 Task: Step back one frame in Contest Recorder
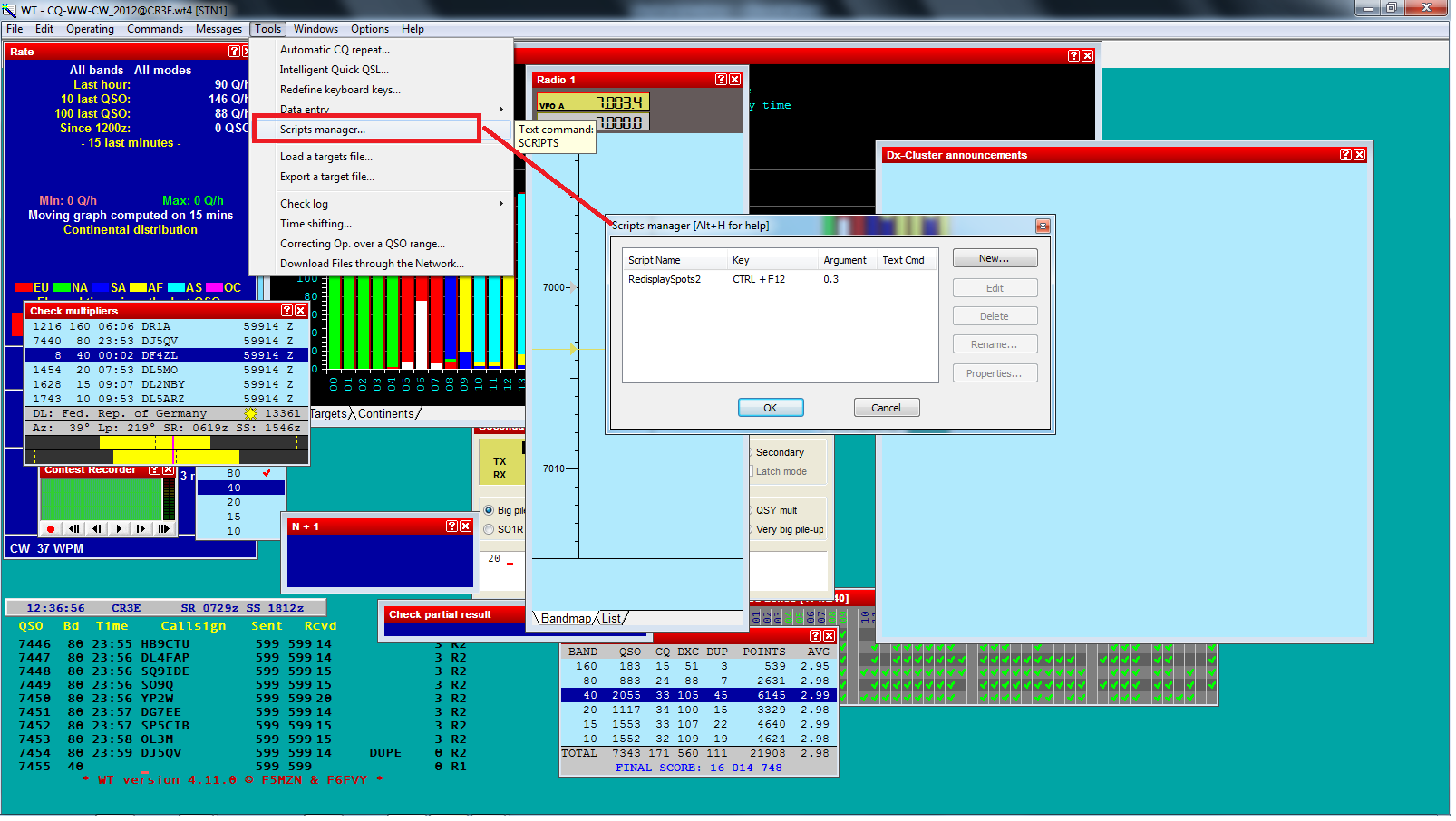(x=96, y=529)
